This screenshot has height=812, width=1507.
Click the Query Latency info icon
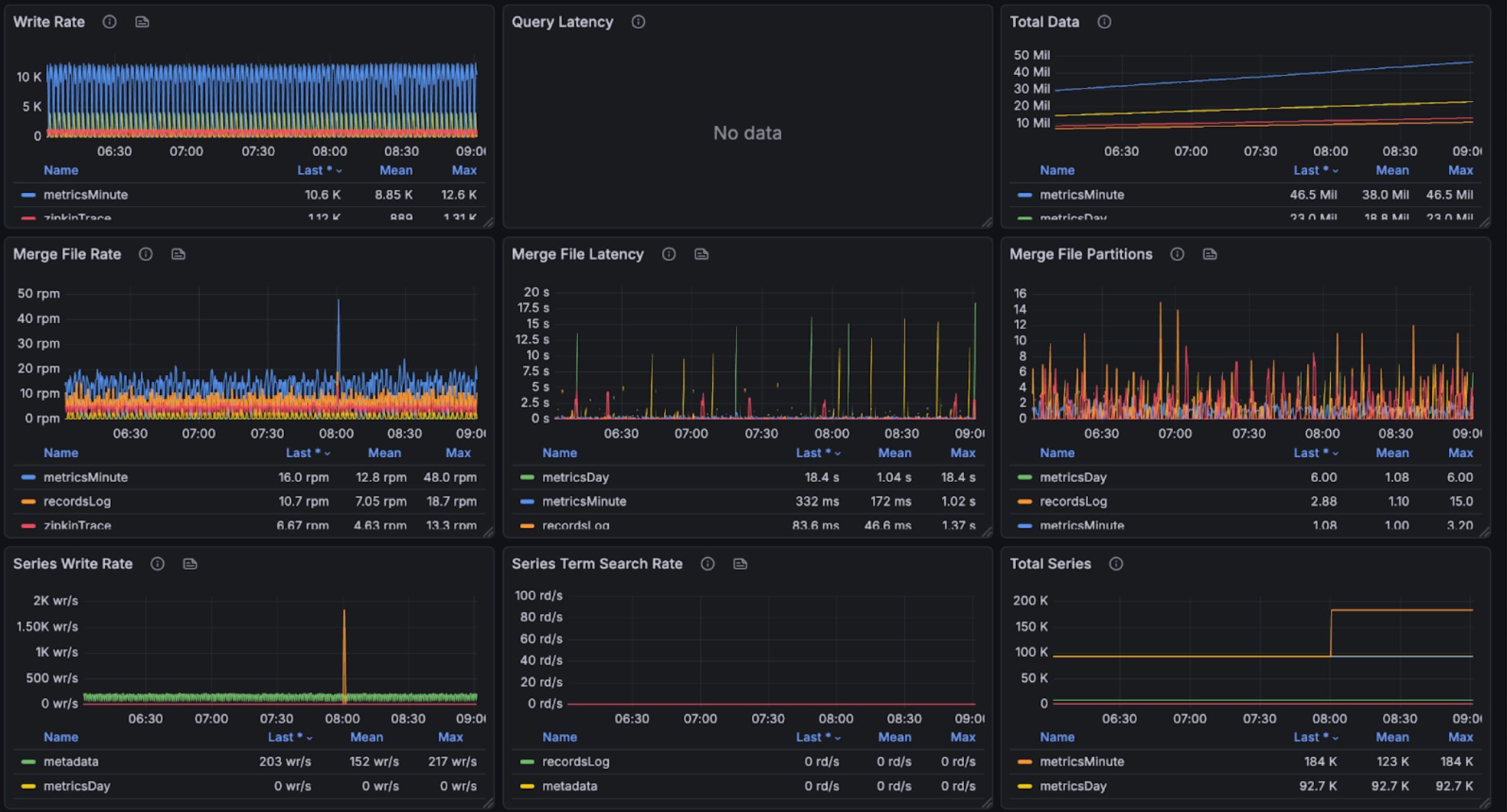click(638, 22)
